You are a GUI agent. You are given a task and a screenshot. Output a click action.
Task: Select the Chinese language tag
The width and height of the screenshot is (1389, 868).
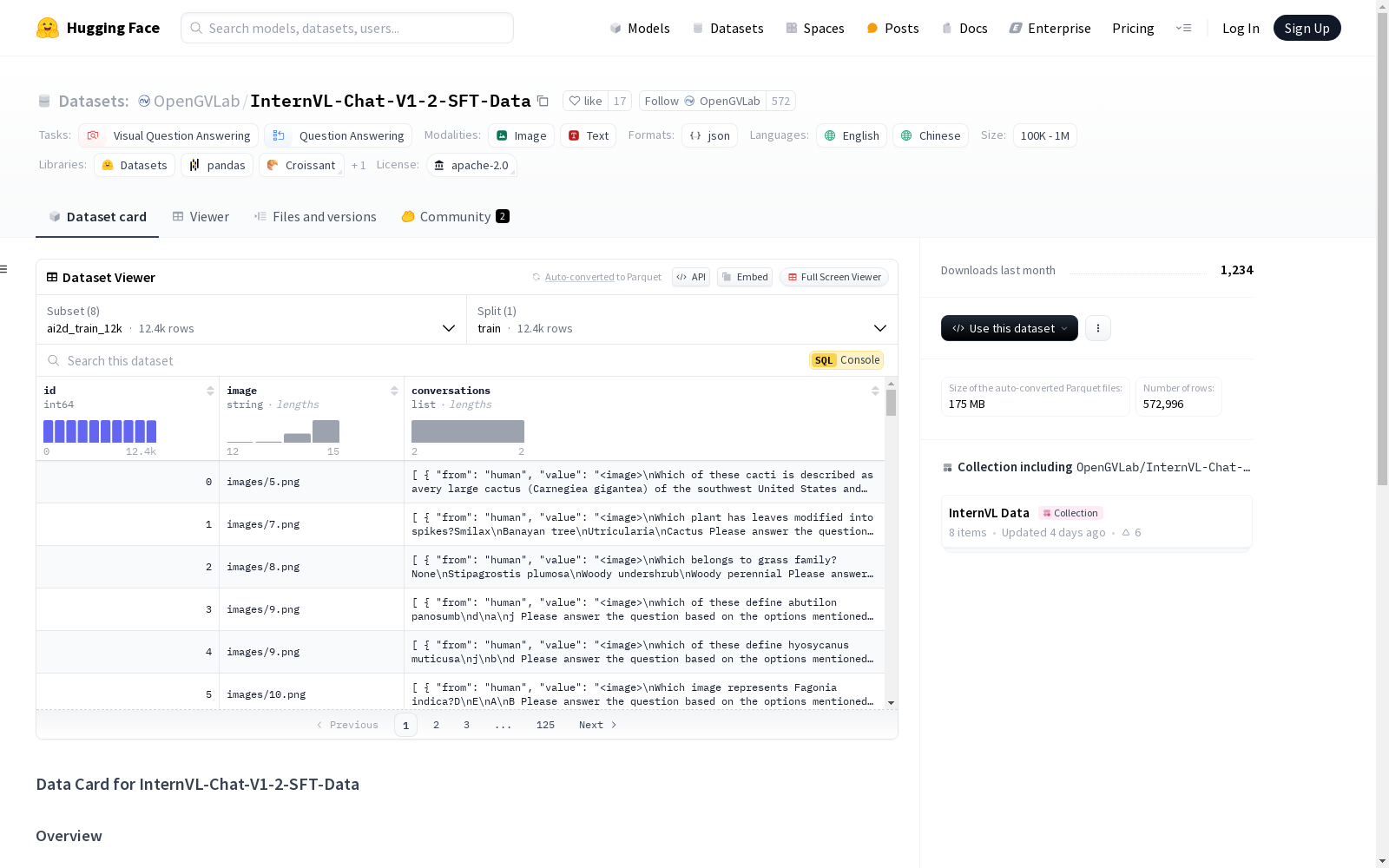(x=931, y=135)
